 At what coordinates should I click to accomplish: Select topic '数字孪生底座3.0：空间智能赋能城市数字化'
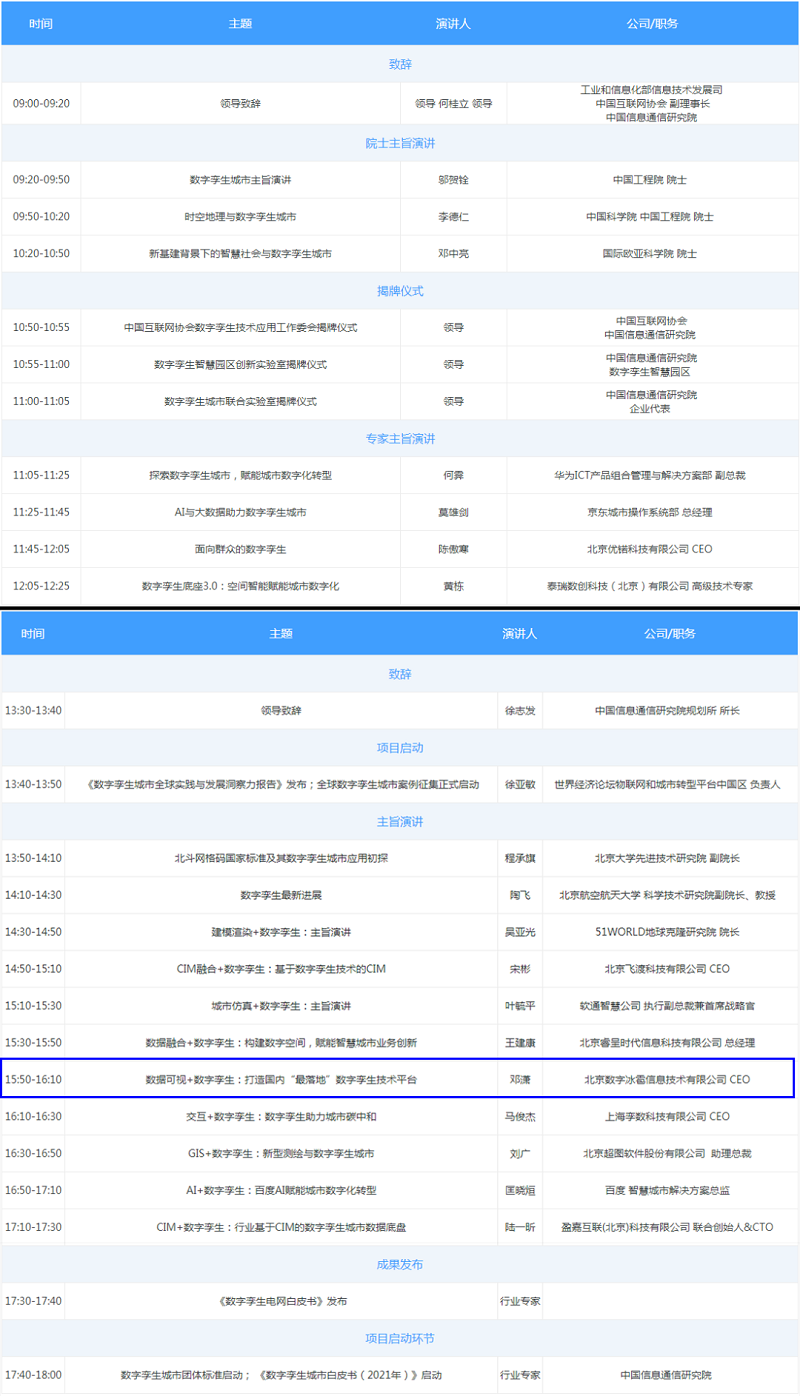click(240, 586)
